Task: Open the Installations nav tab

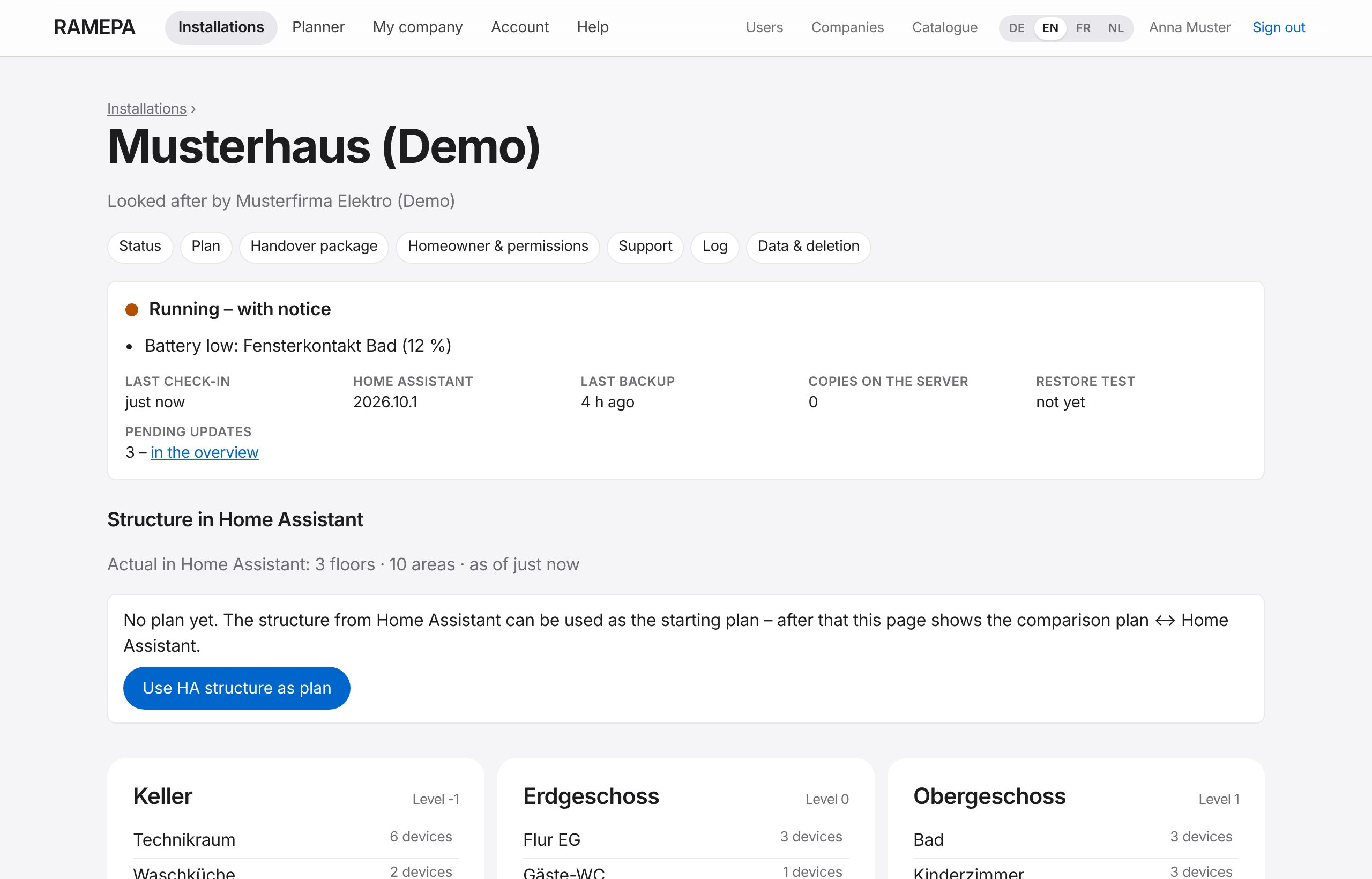Action: pyautogui.click(x=221, y=27)
